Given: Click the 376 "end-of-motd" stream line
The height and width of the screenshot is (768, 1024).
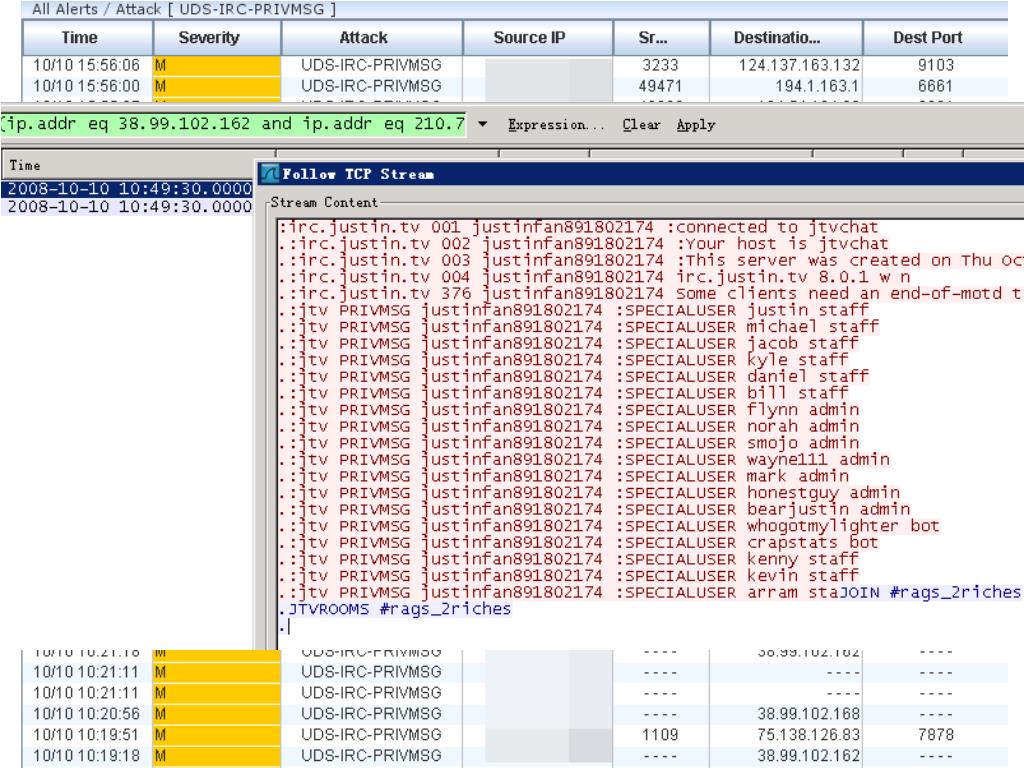Looking at the screenshot, I should tap(651, 294).
